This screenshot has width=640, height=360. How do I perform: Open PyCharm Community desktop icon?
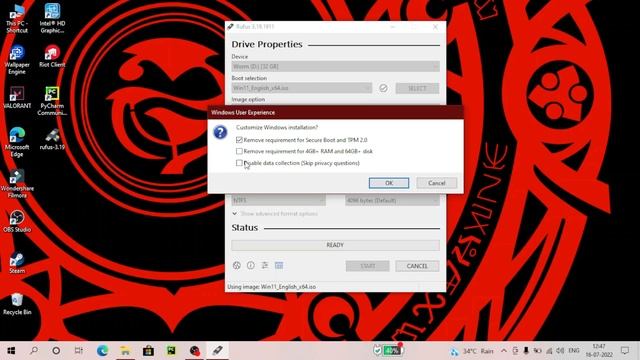coord(52,101)
